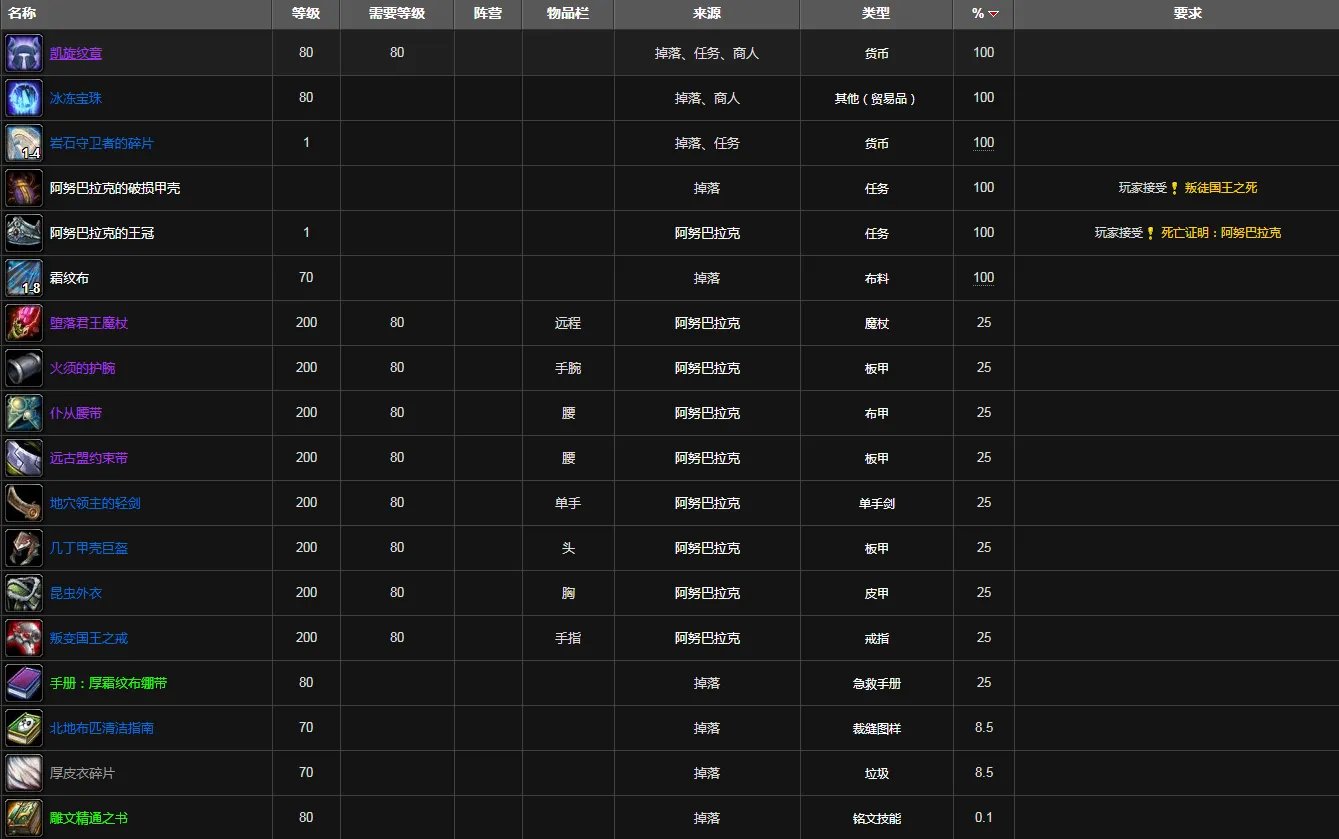Click the 火须的护腕 bracer icon

24,368
